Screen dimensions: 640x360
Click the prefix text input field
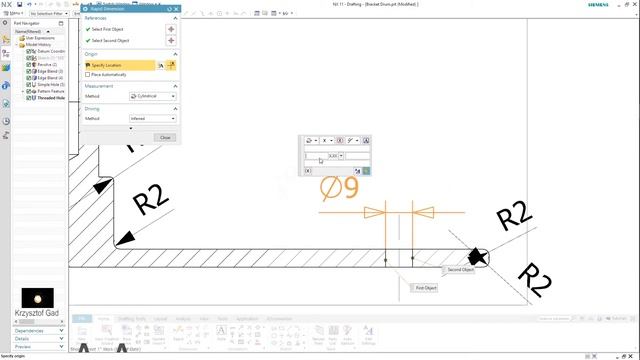[316, 156]
